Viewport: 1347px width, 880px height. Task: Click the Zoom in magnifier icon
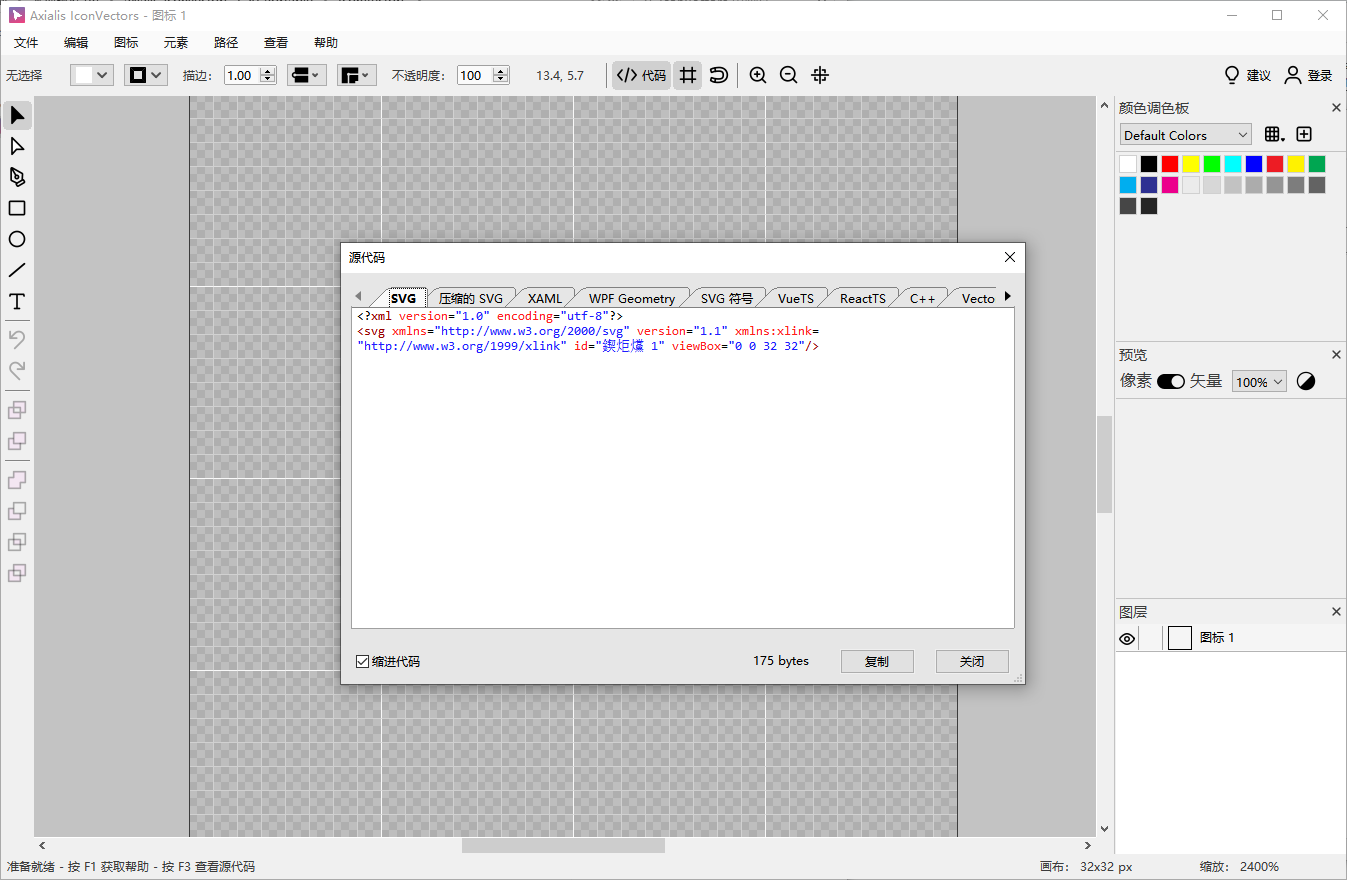tap(757, 75)
